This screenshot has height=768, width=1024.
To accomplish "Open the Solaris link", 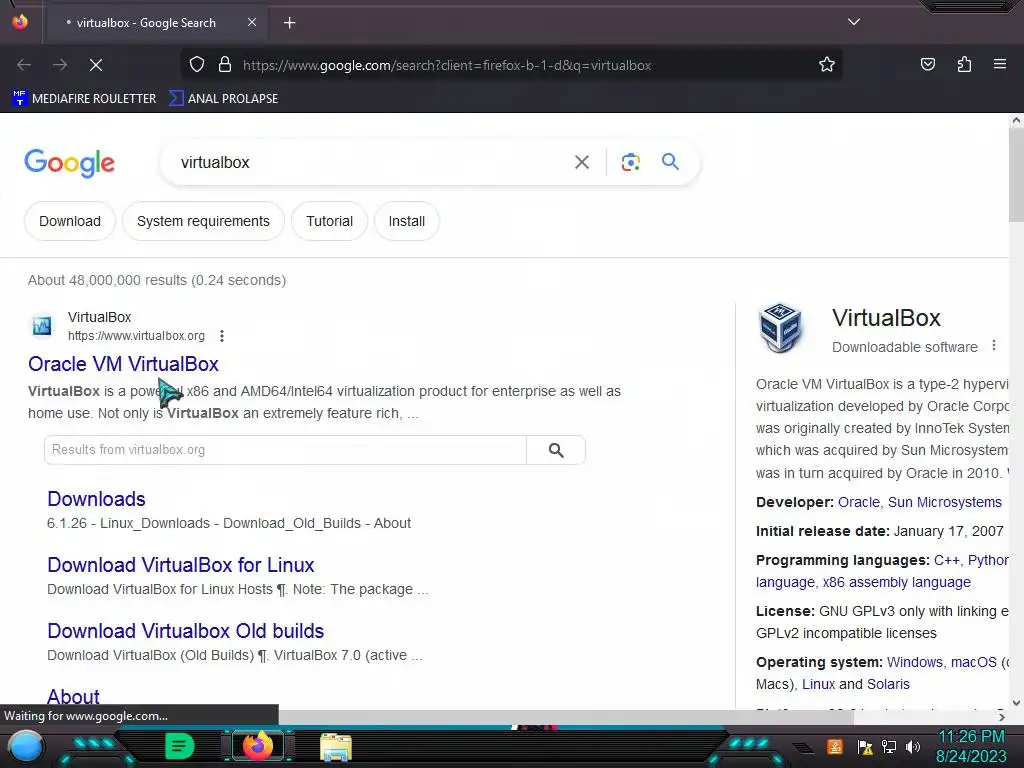I will tap(888, 684).
